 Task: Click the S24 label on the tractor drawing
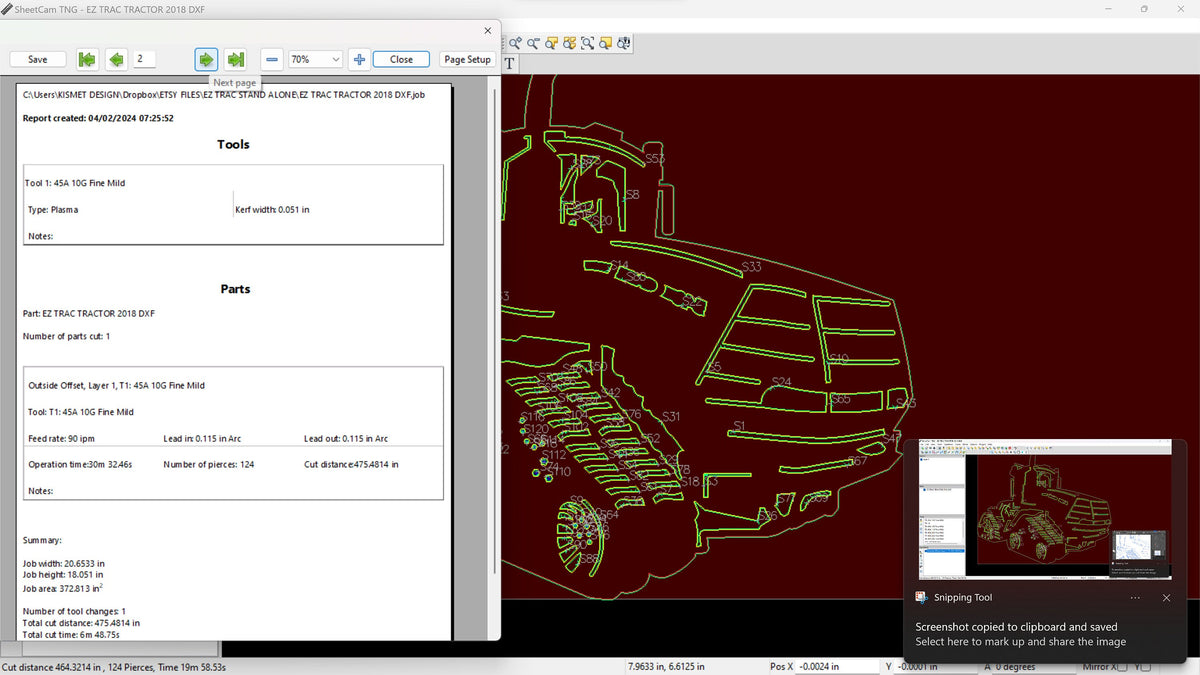pos(782,382)
